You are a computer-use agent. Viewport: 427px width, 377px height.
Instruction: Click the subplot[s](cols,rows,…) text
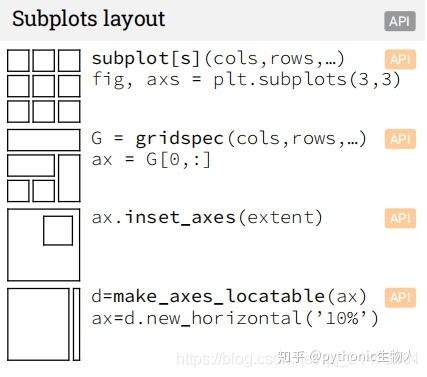pyautogui.click(x=218, y=59)
